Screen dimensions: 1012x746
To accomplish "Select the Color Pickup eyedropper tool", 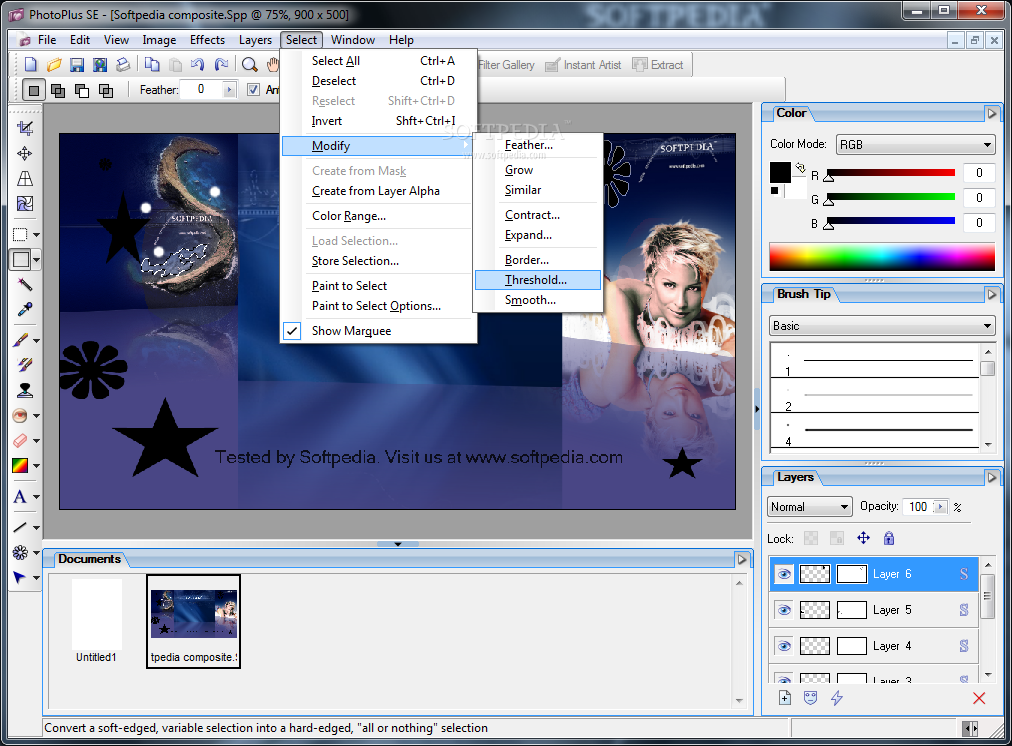I will pyautogui.click(x=25, y=310).
